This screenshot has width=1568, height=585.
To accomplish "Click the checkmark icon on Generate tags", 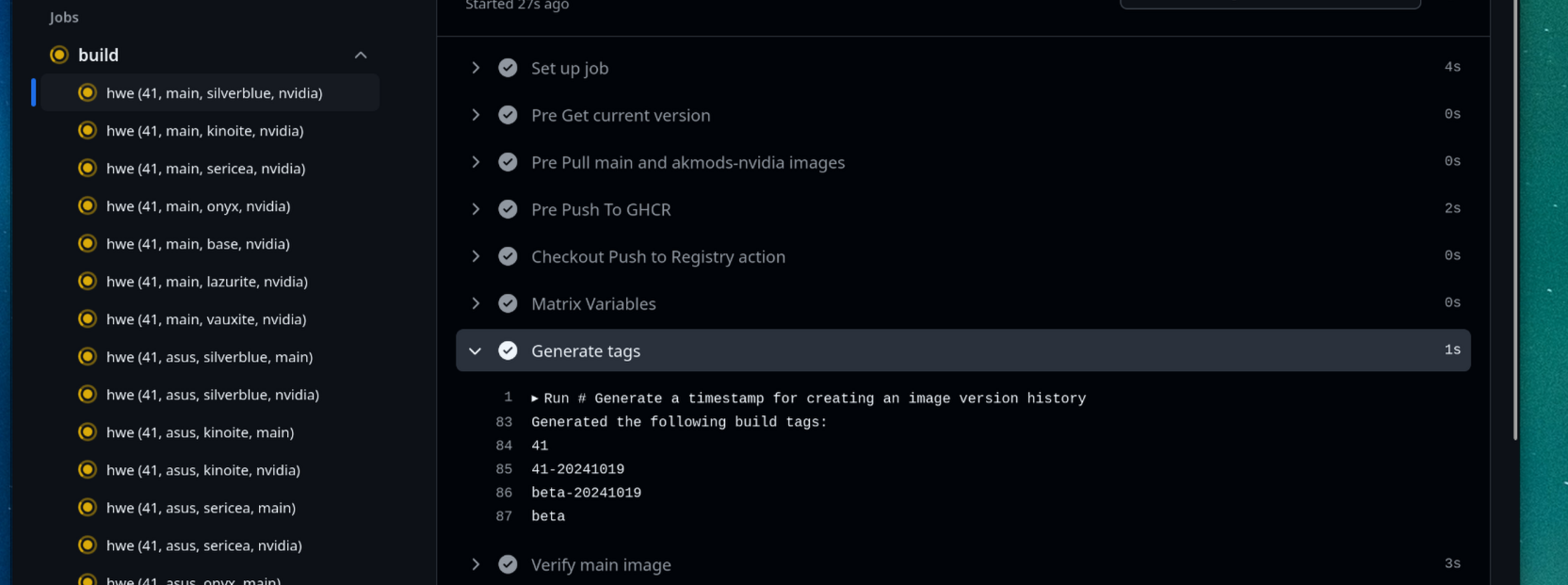I will pos(508,350).
